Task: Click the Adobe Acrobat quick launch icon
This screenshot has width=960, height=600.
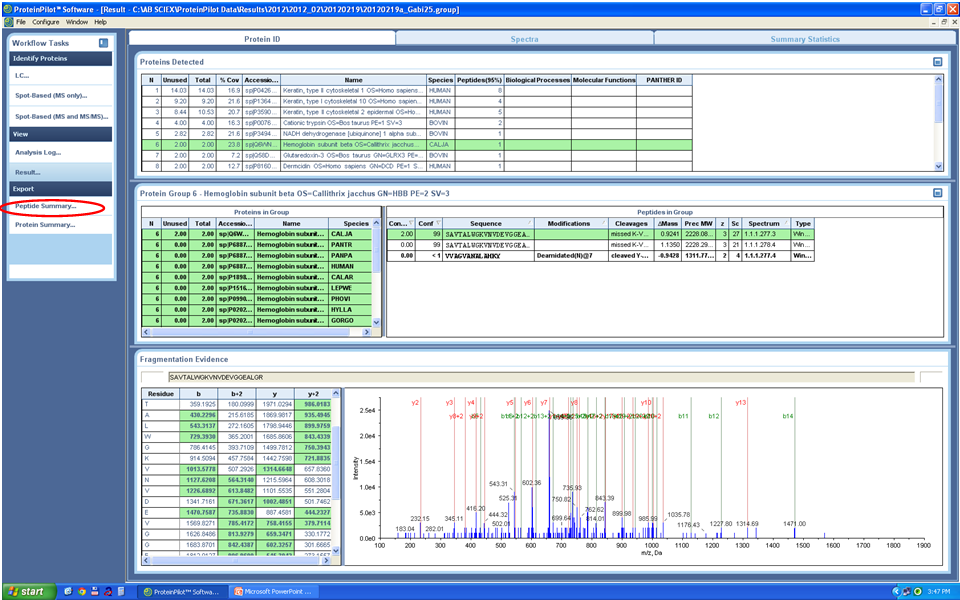Action: coord(108,591)
